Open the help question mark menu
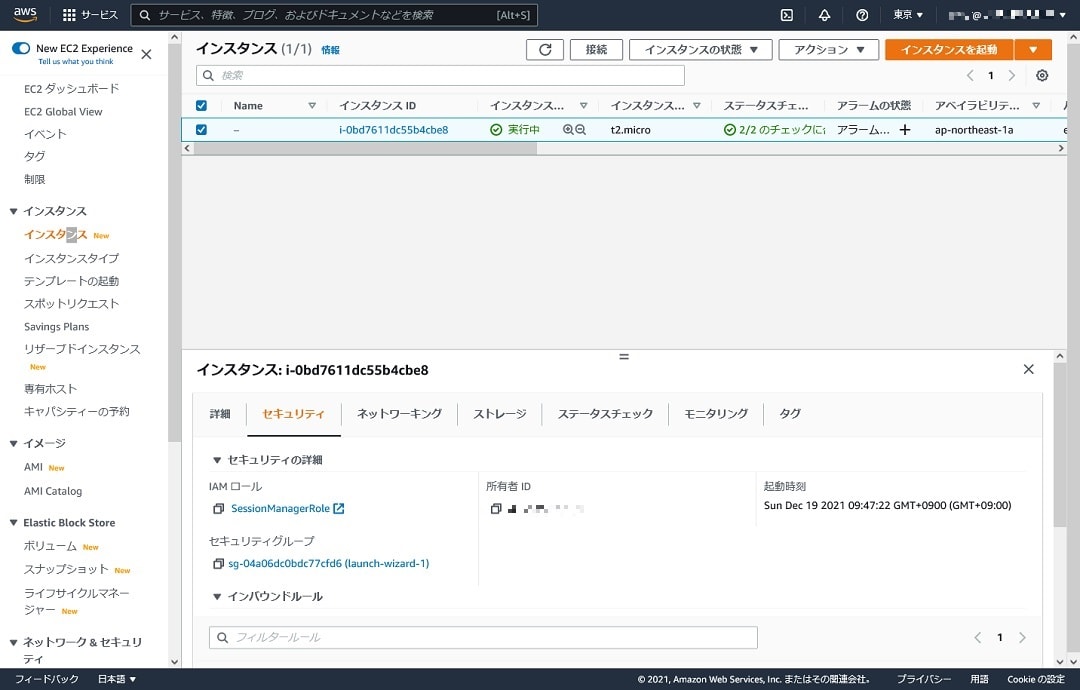The image size is (1080, 690). (x=862, y=14)
